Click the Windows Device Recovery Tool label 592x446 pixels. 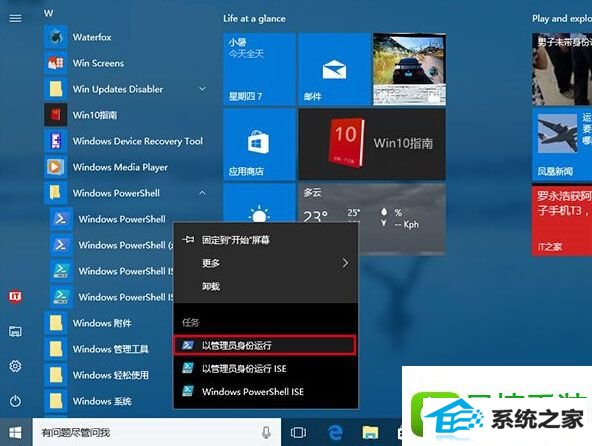tap(138, 141)
